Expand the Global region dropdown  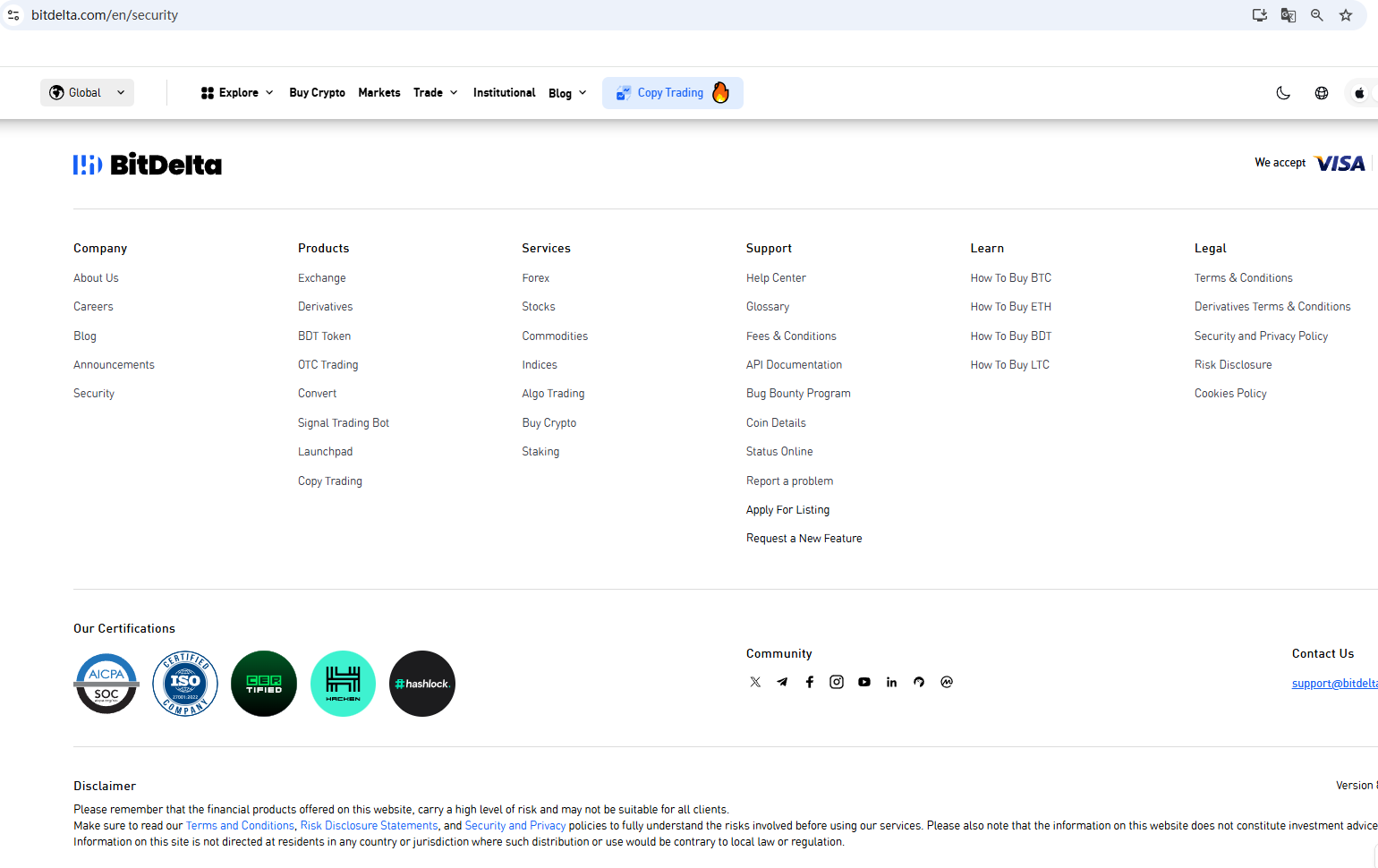(x=87, y=93)
